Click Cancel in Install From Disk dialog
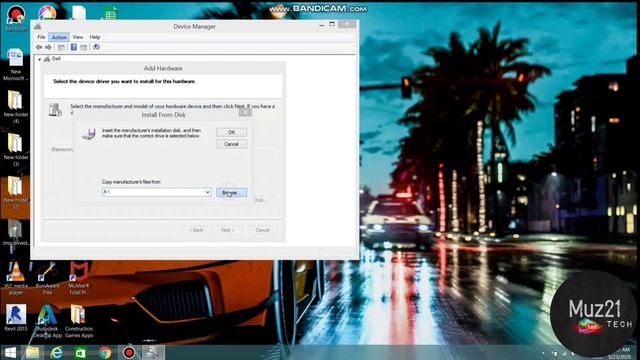Viewport: 640px width, 360px height. [x=231, y=144]
